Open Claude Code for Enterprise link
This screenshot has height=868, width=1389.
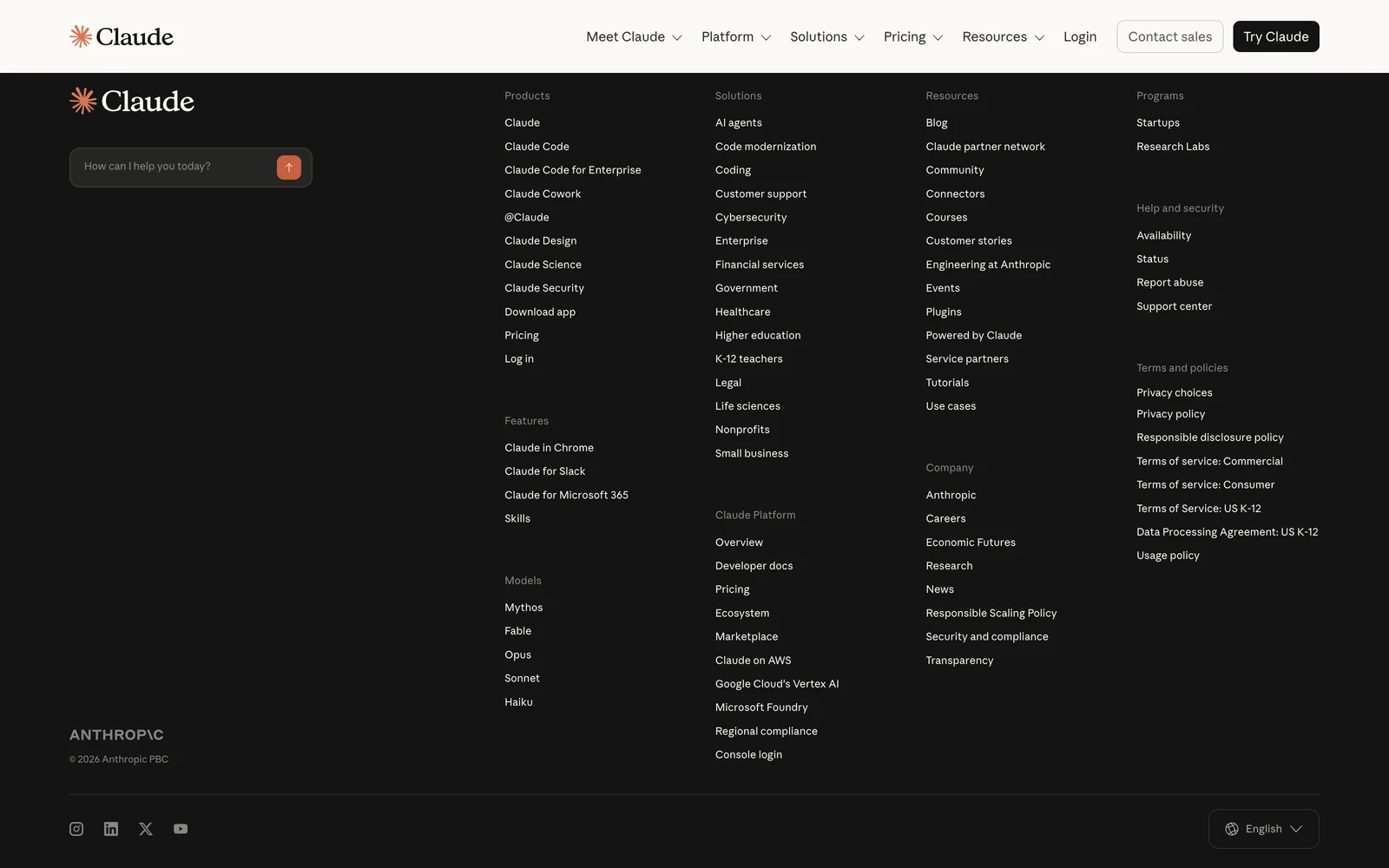coord(573,170)
